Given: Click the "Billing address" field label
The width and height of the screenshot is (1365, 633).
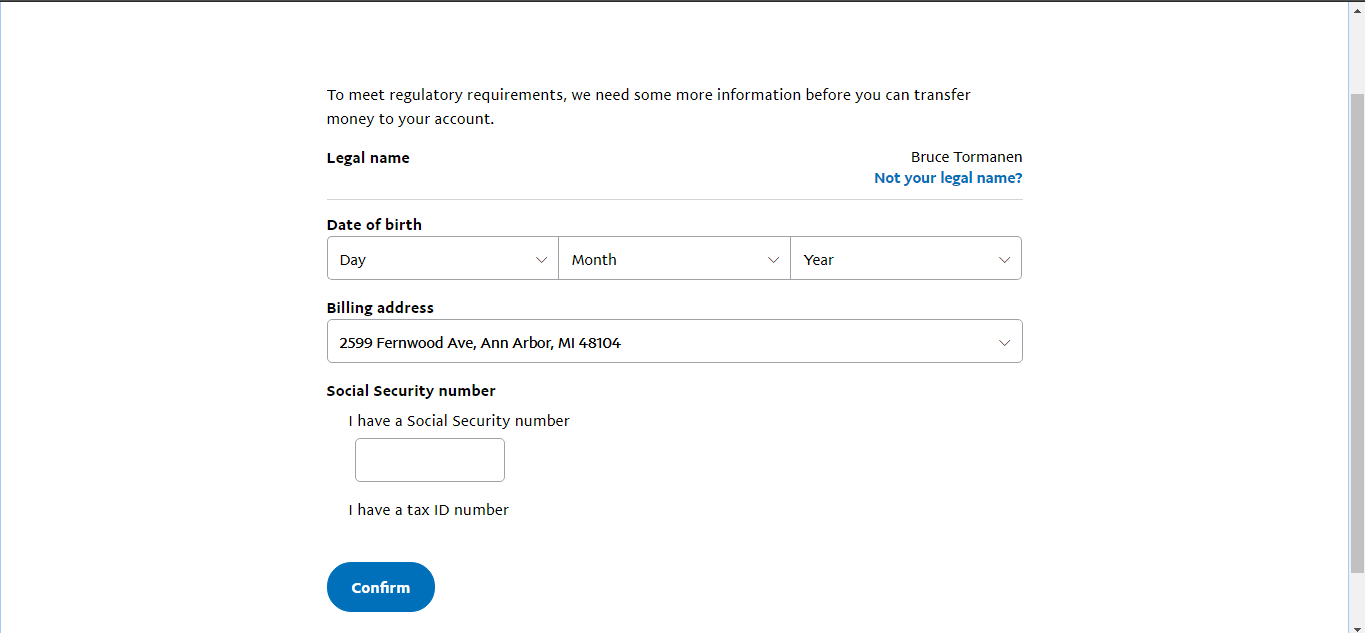Looking at the screenshot, I should 380,308.
